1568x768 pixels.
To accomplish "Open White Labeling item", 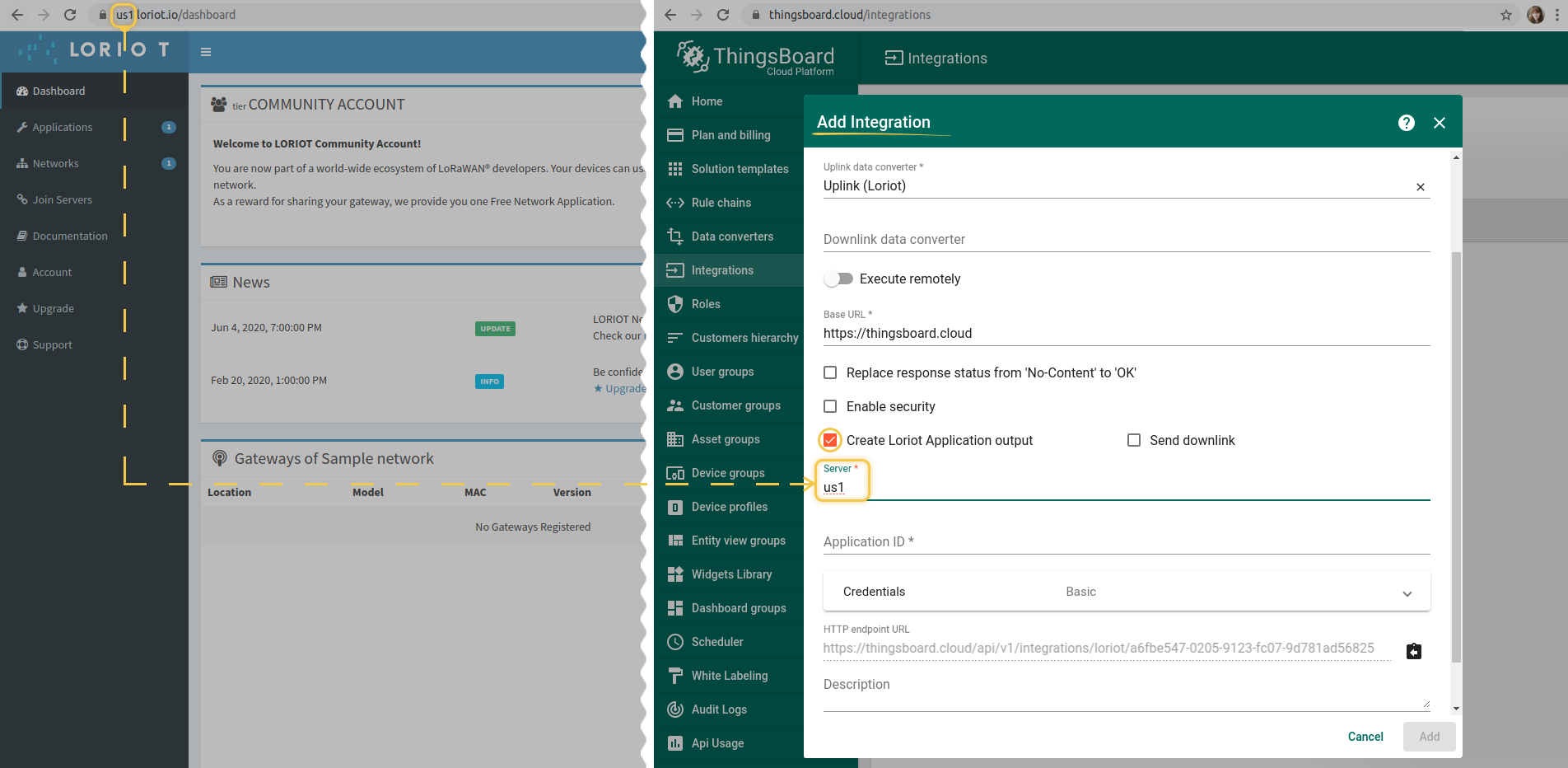I will coord(729,676).
